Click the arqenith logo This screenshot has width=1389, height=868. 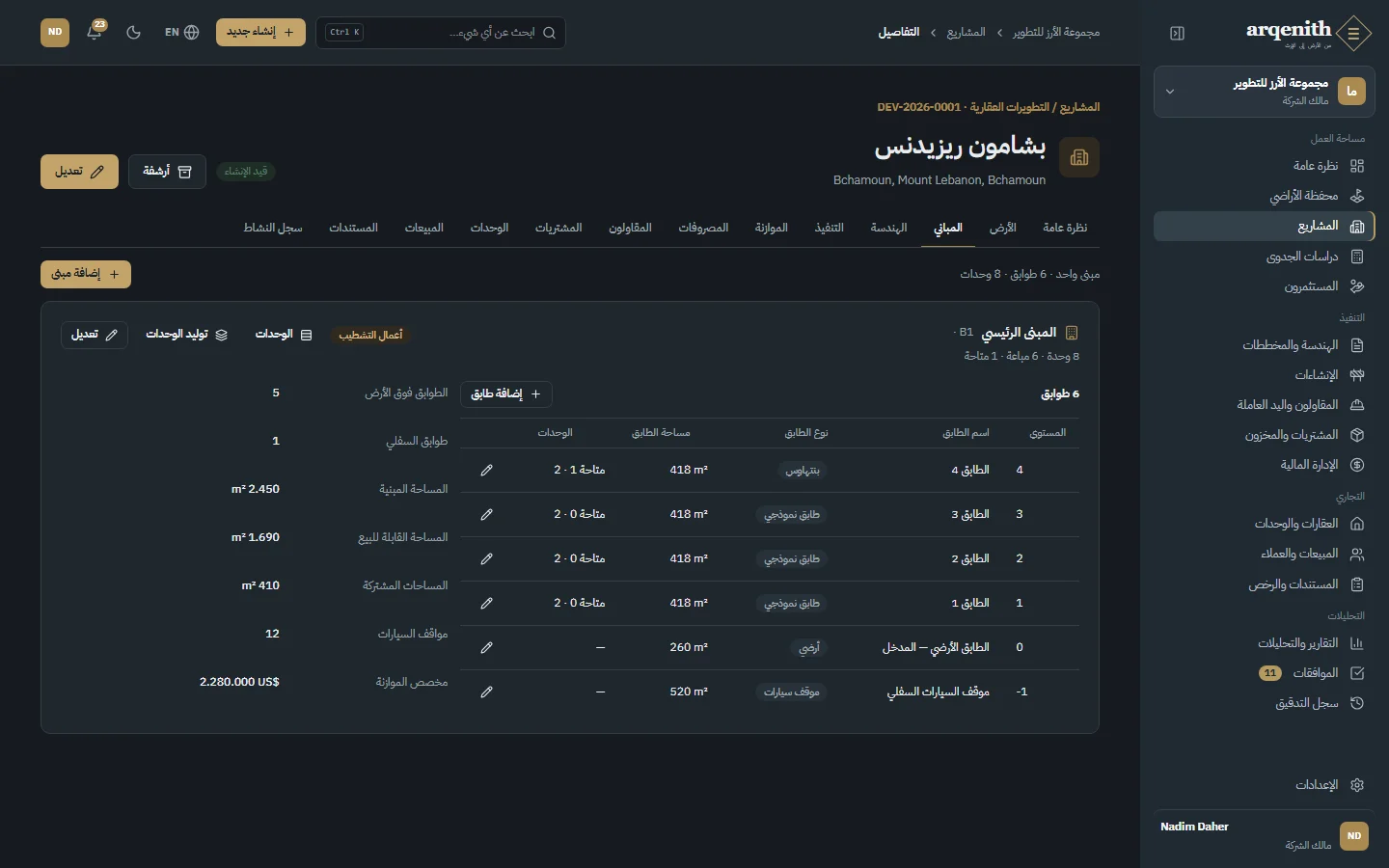click(1308, 33)
